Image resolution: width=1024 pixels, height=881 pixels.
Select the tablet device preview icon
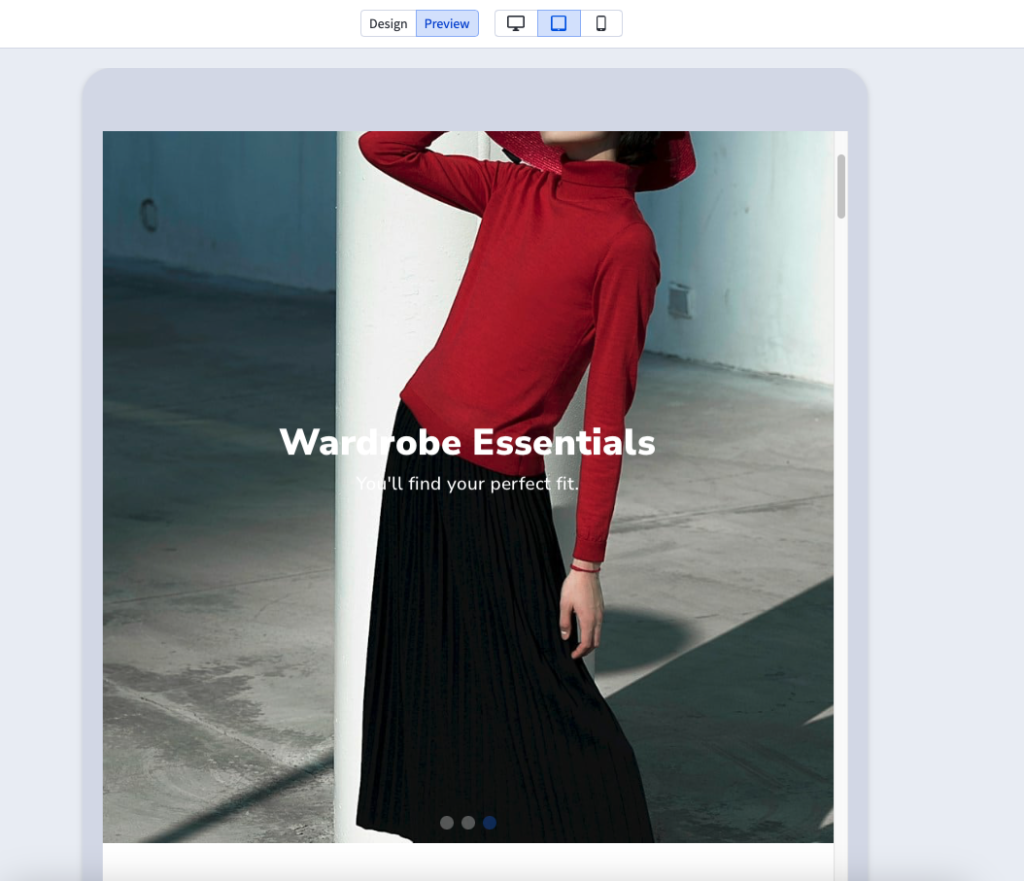pos(559,23)
